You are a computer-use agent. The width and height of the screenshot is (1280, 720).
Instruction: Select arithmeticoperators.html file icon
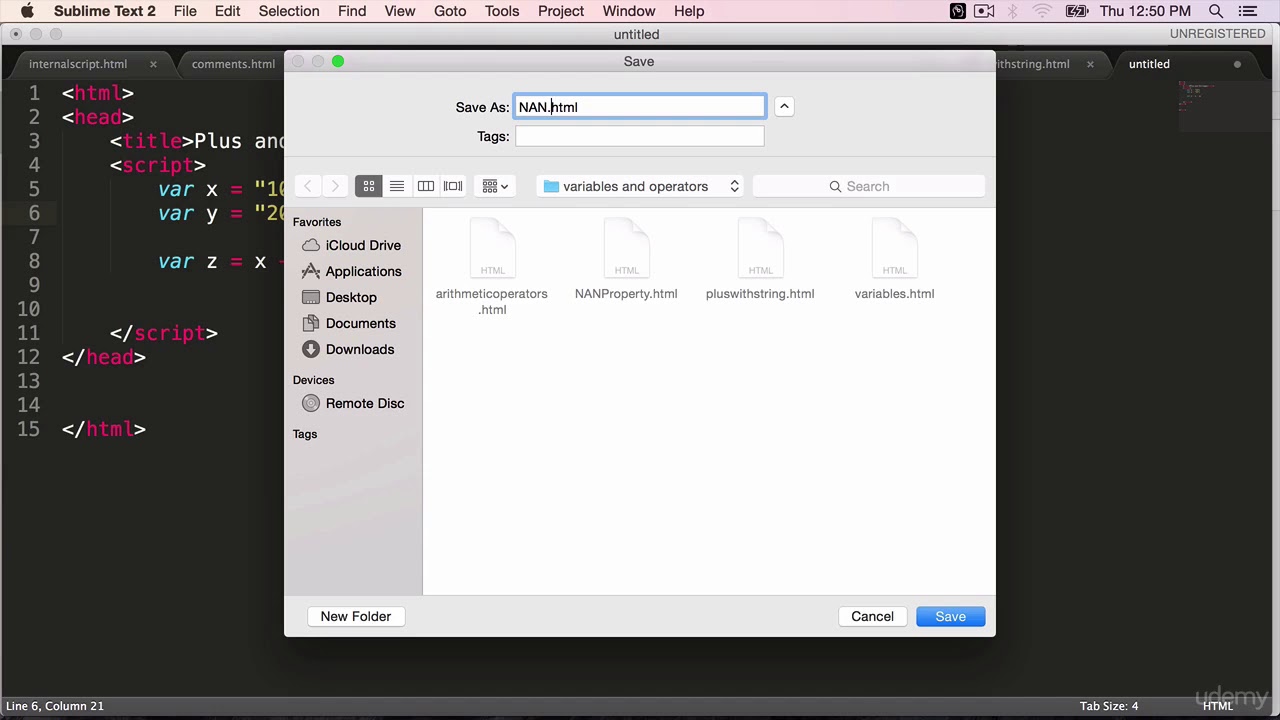(x=492, y=250)
